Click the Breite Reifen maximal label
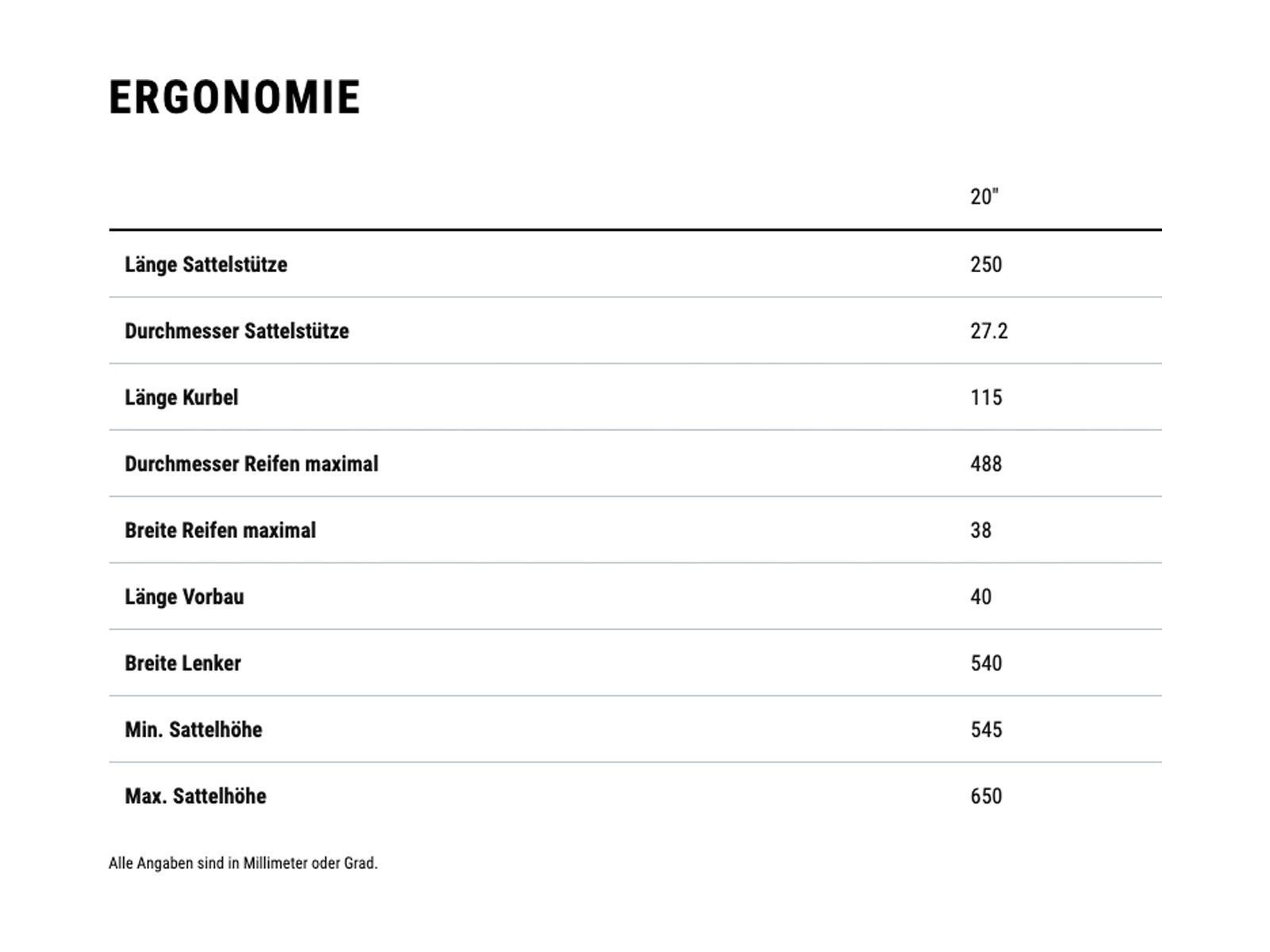This screenshot has width=1270, height=952. [220, 531]
